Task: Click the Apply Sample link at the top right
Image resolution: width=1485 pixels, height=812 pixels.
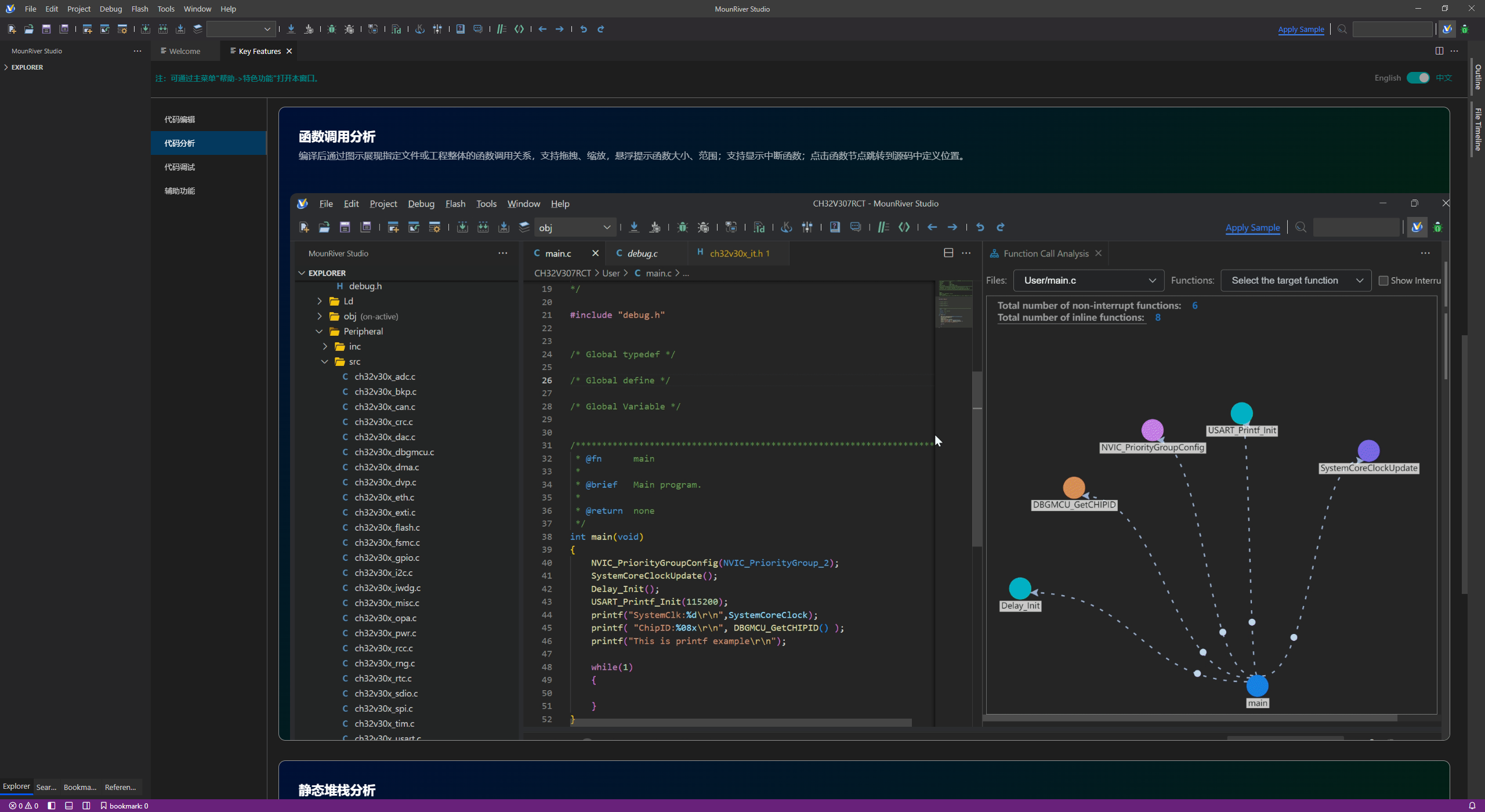Action: click(x=1301, y=29)
